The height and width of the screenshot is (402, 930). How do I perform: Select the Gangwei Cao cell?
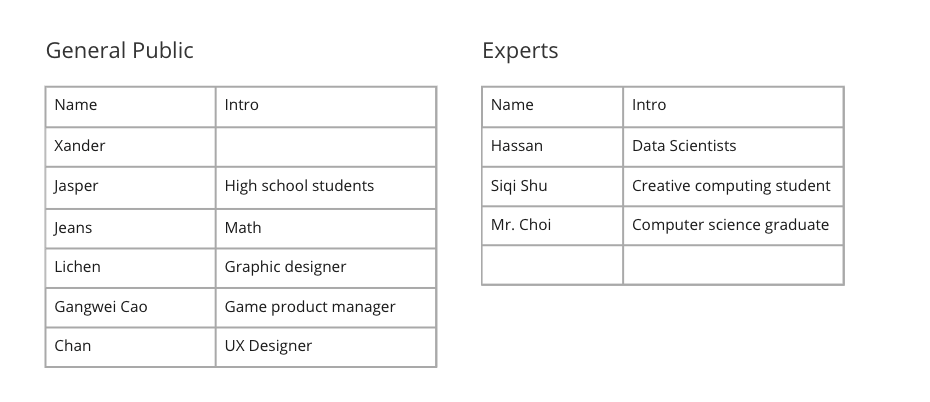coord(130,307)
